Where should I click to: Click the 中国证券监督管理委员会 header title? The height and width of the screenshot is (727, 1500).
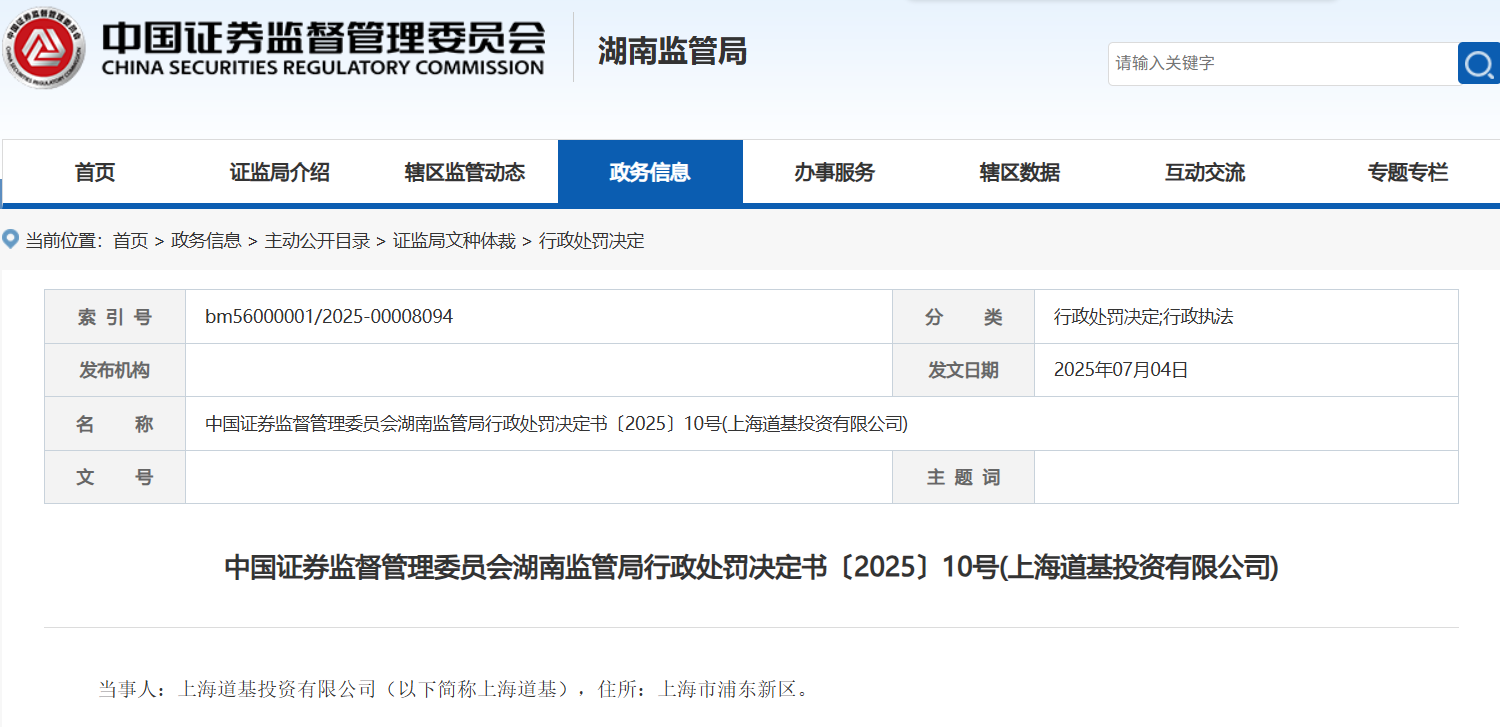click(x=324, y=36)
